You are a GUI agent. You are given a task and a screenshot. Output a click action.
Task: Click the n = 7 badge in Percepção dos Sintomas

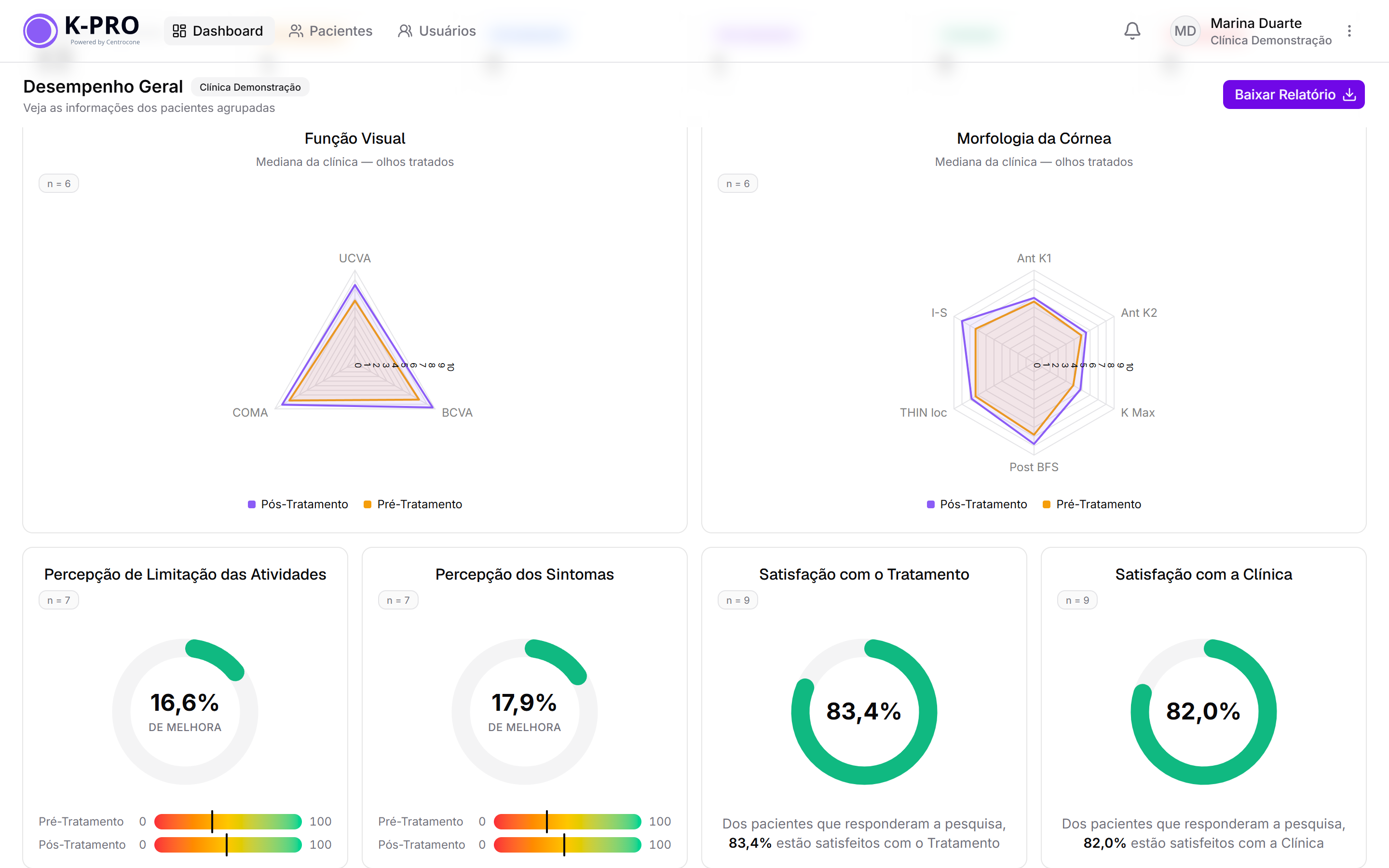pos(398,600)
